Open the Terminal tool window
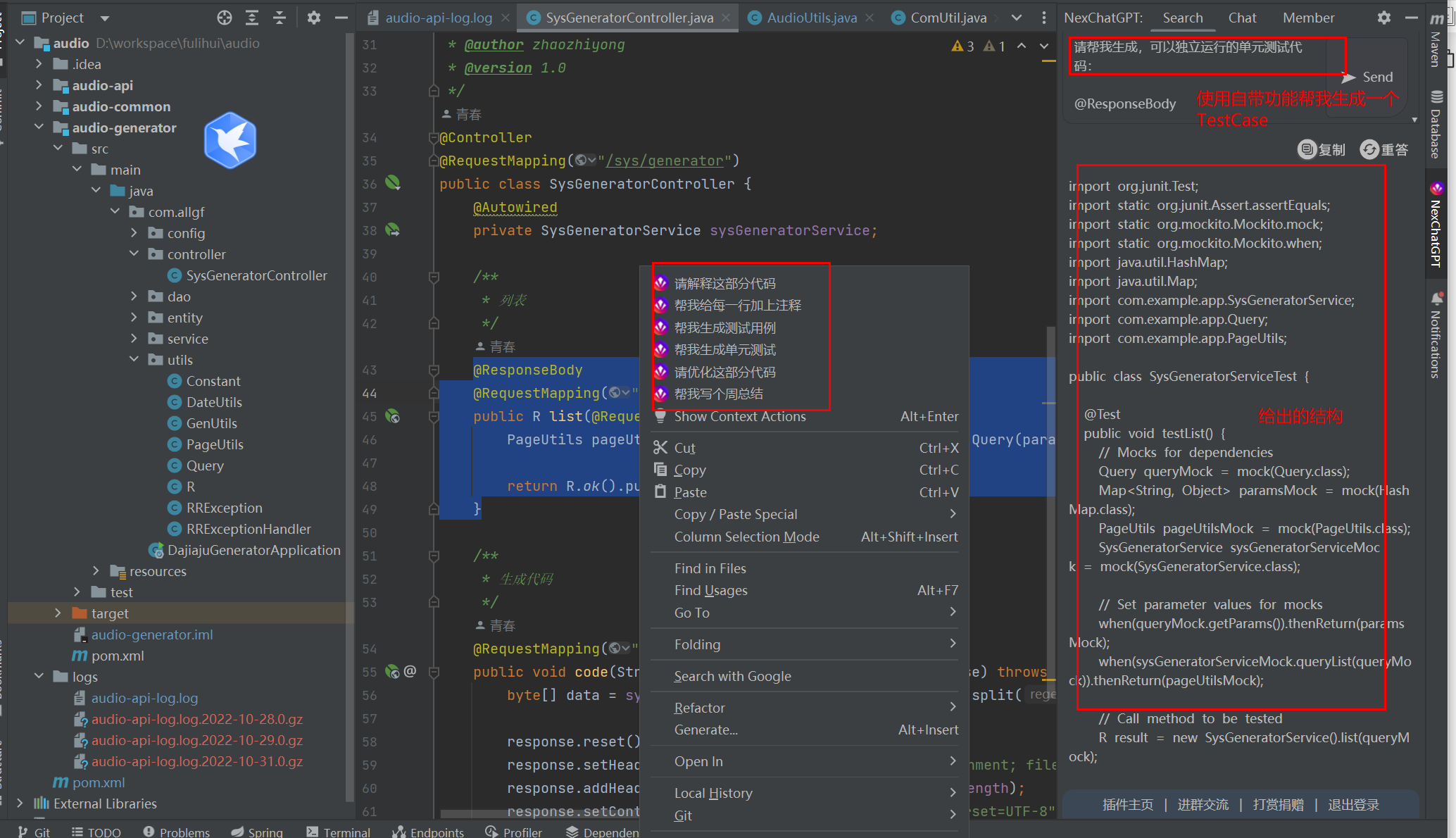Viewport: 1456px width, 838px height. [339, 831]
